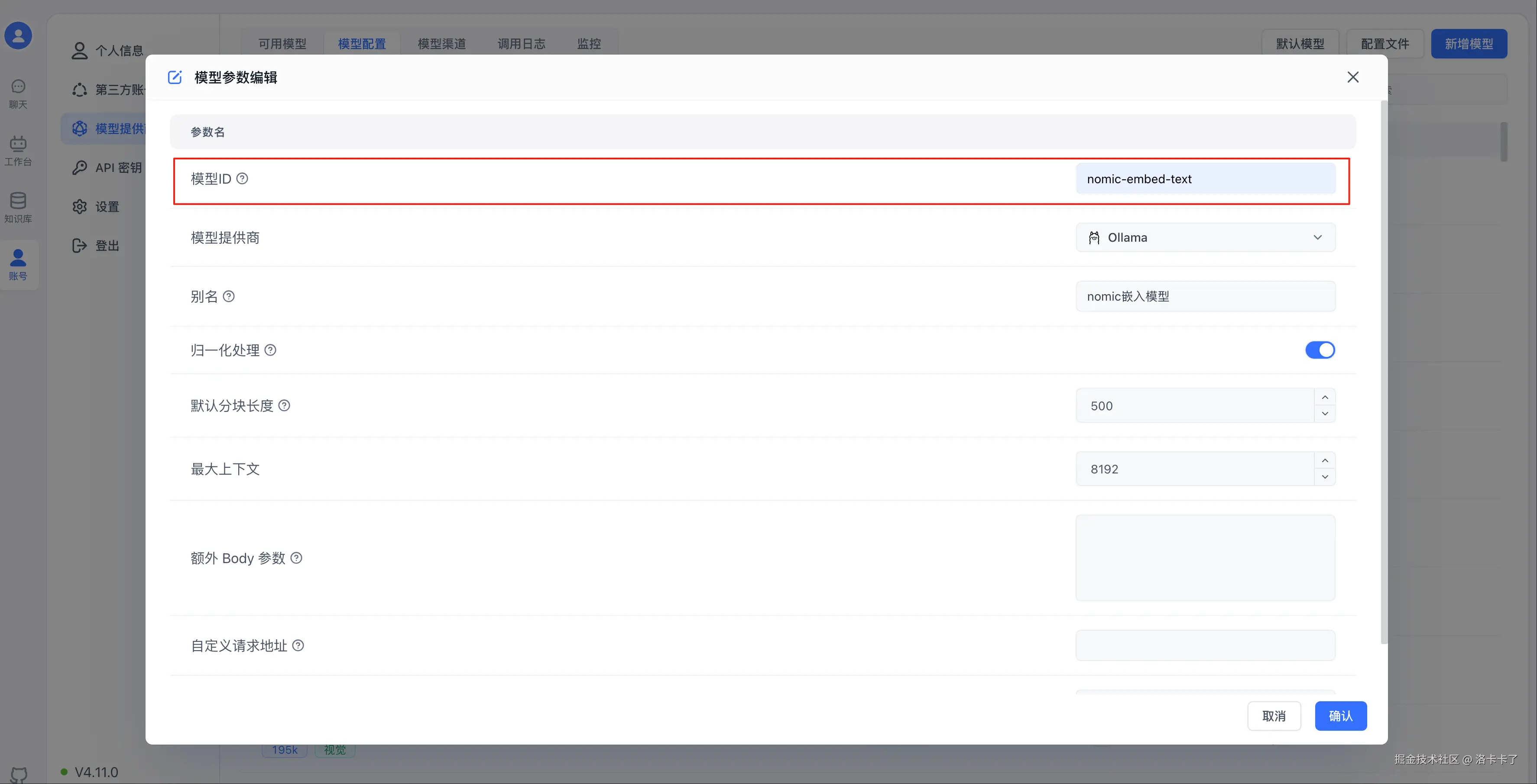This screenshot has width=1537, height=784.
Task: Click the help icon next to 模型ID
Action: click(242, 178)
